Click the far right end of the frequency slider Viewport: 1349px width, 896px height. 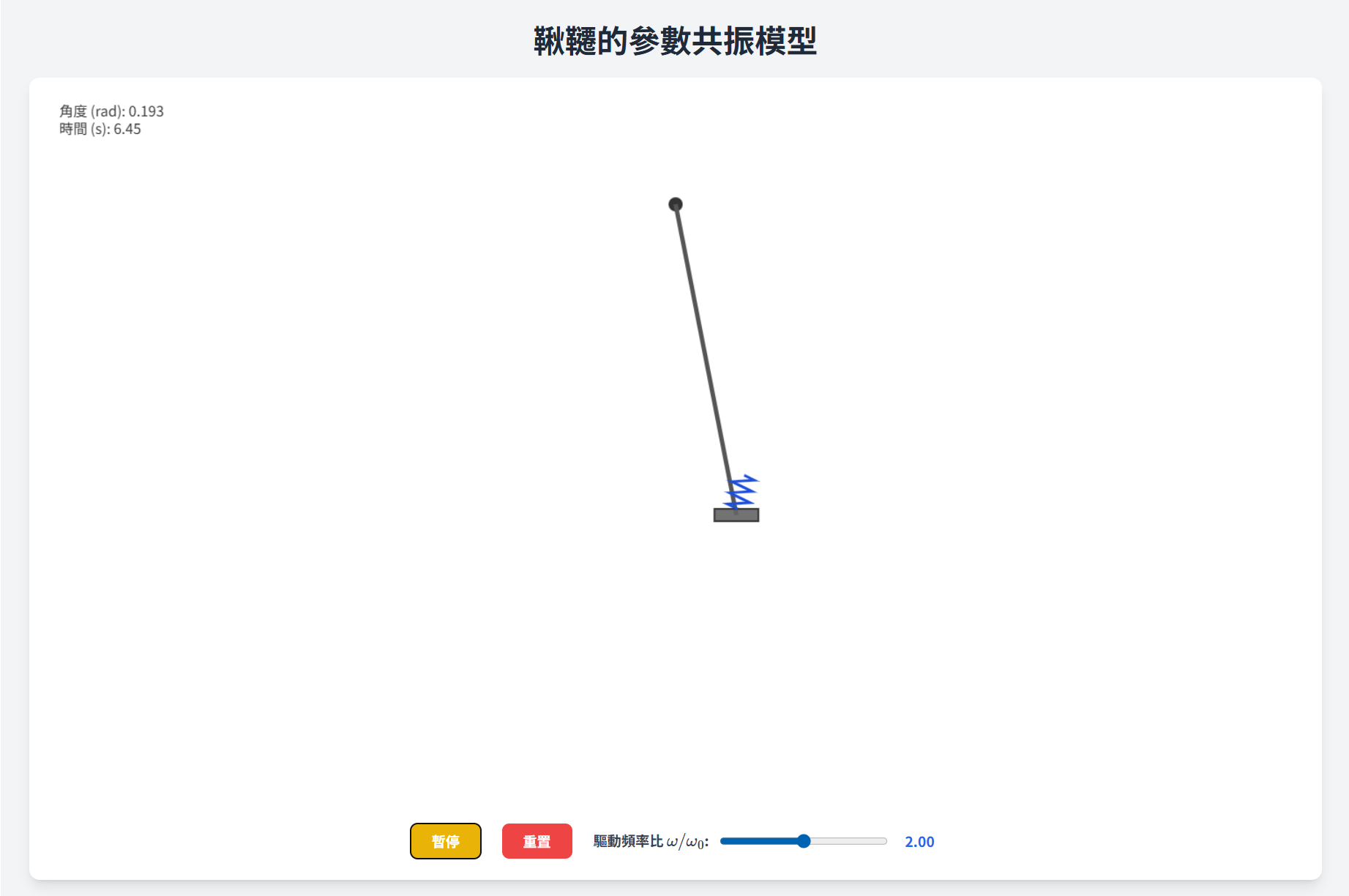coord(886,841)
